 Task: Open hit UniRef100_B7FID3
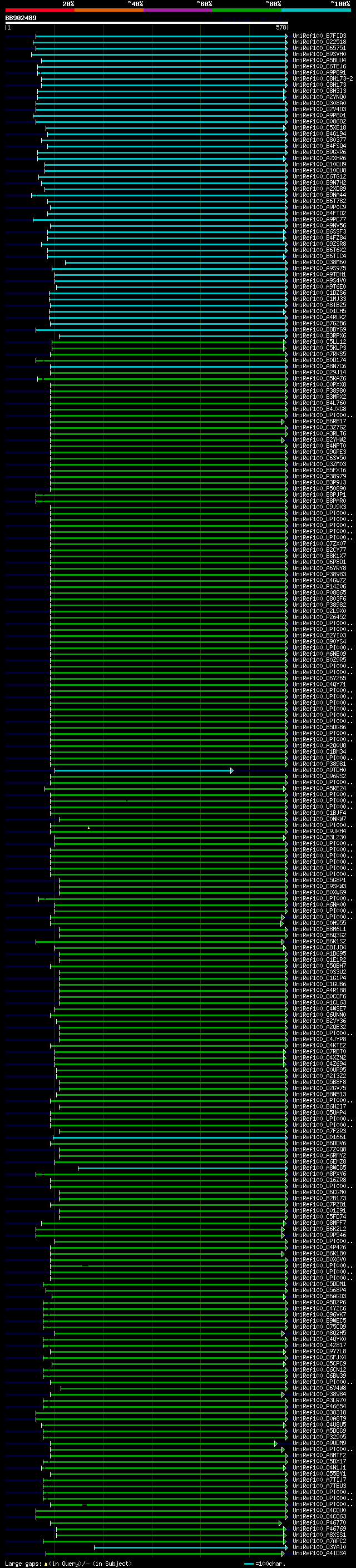click(319, 36)
